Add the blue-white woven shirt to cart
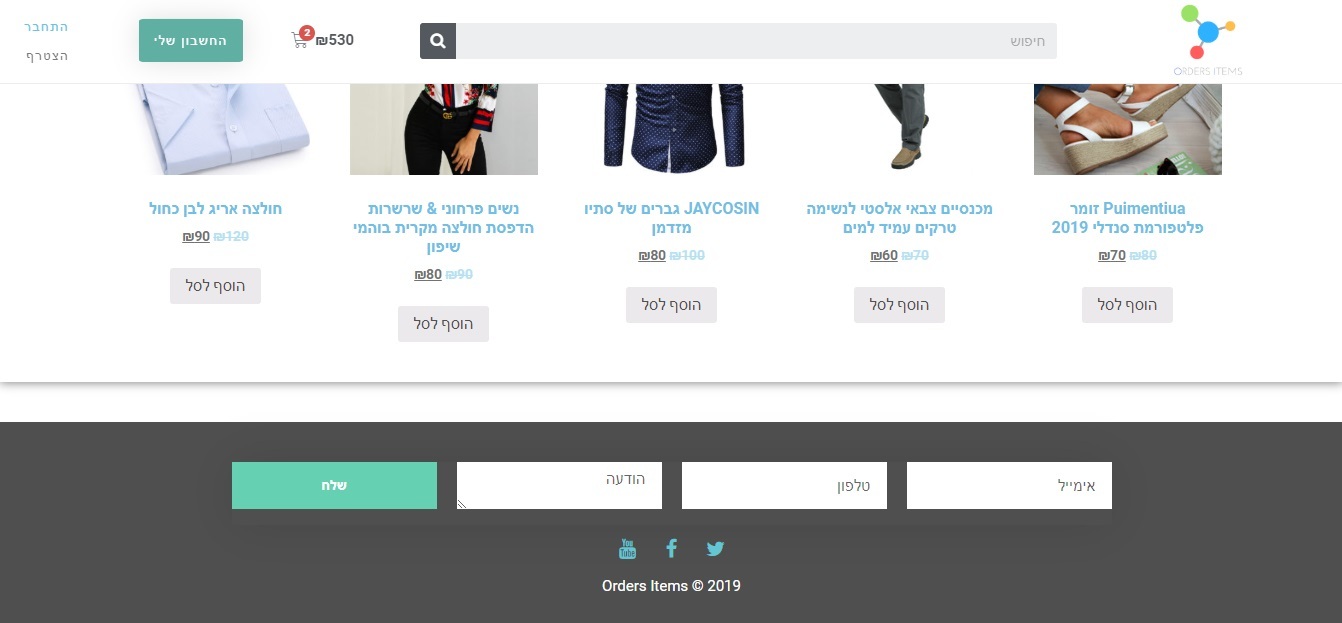The width and height of the screenshot is (1342, 623). (215, 286)
